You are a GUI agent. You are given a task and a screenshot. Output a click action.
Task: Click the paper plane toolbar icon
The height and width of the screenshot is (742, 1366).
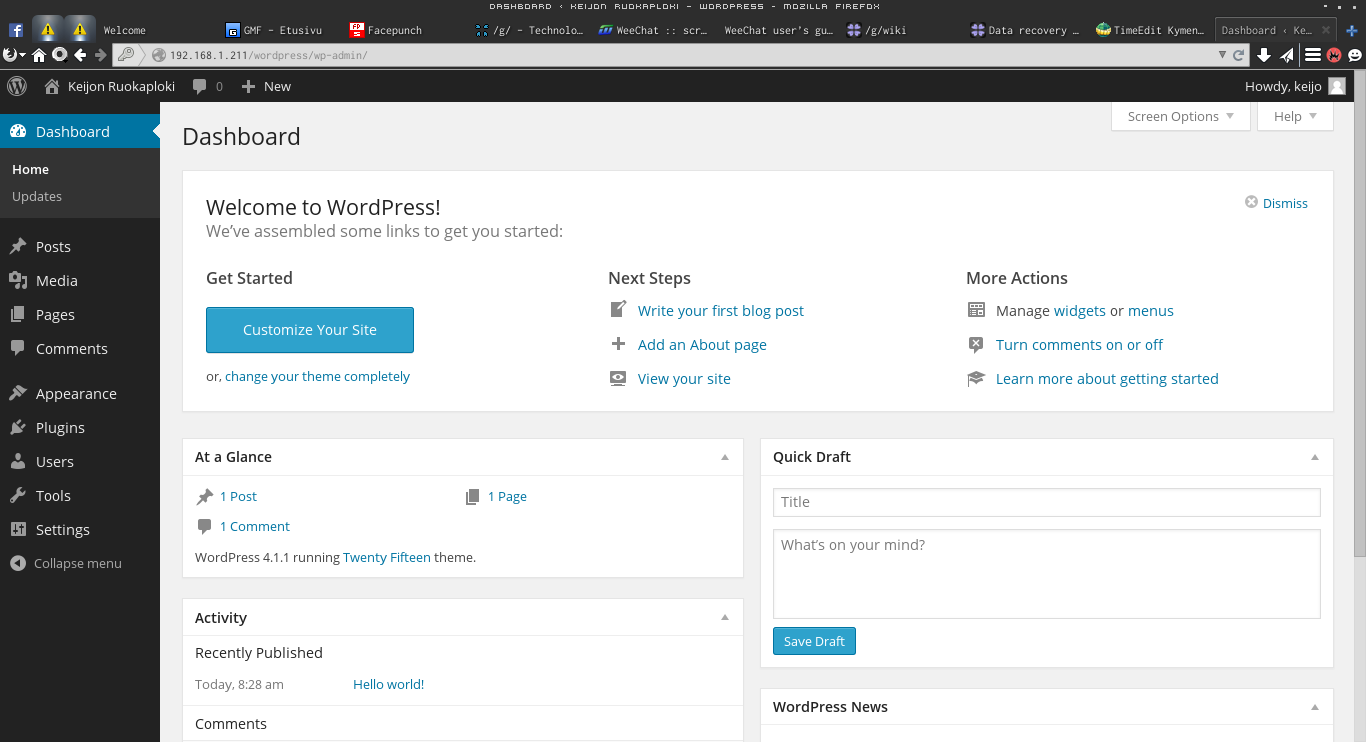pyautogui.click(x=1287, y=55)
